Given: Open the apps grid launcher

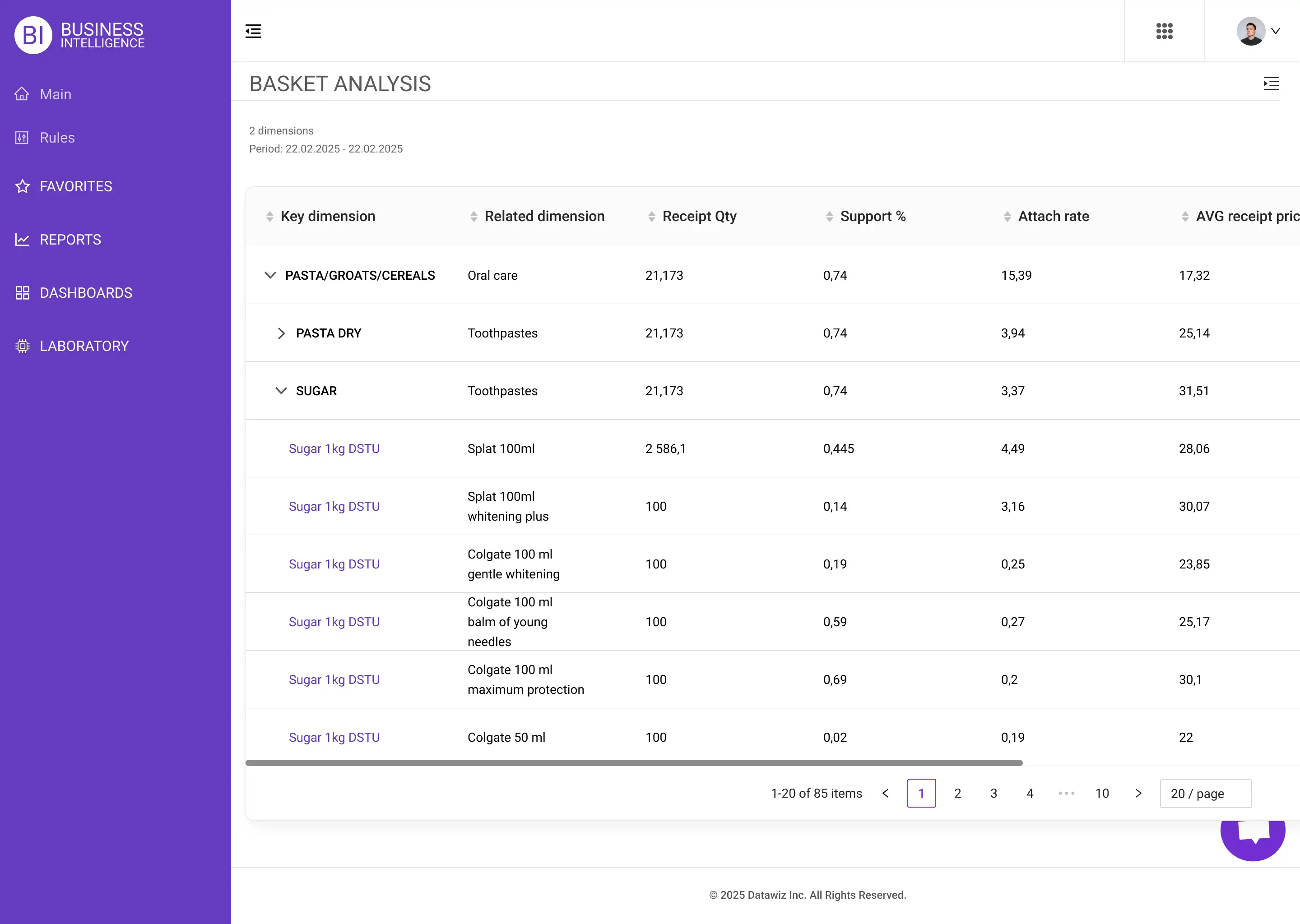Looking at the screenshot, I should [1164, 31].
